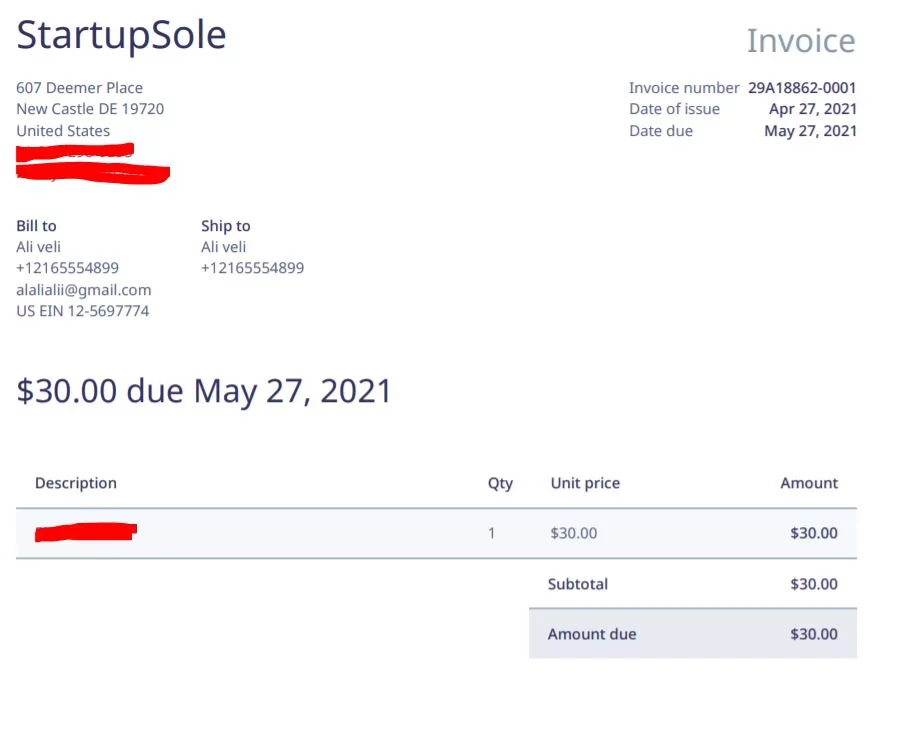Click the Unit price column header
915x736 pixels.
point(585,483)
